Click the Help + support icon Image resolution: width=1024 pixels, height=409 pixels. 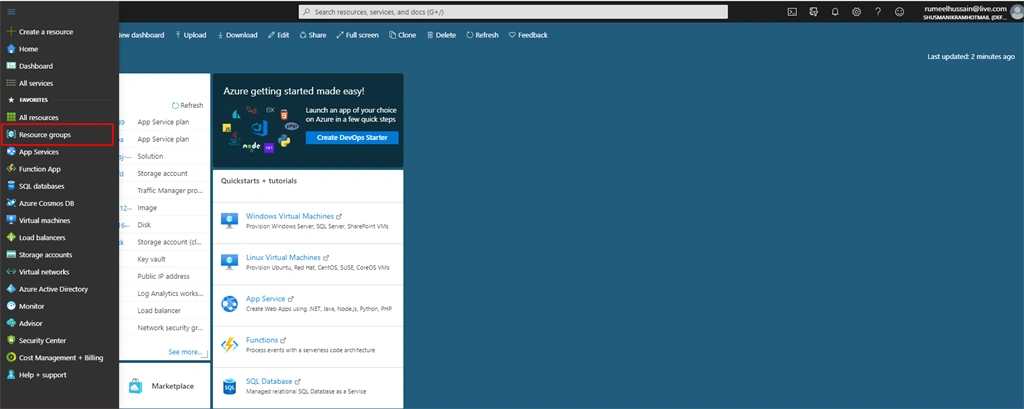click(x=10, y=375)
